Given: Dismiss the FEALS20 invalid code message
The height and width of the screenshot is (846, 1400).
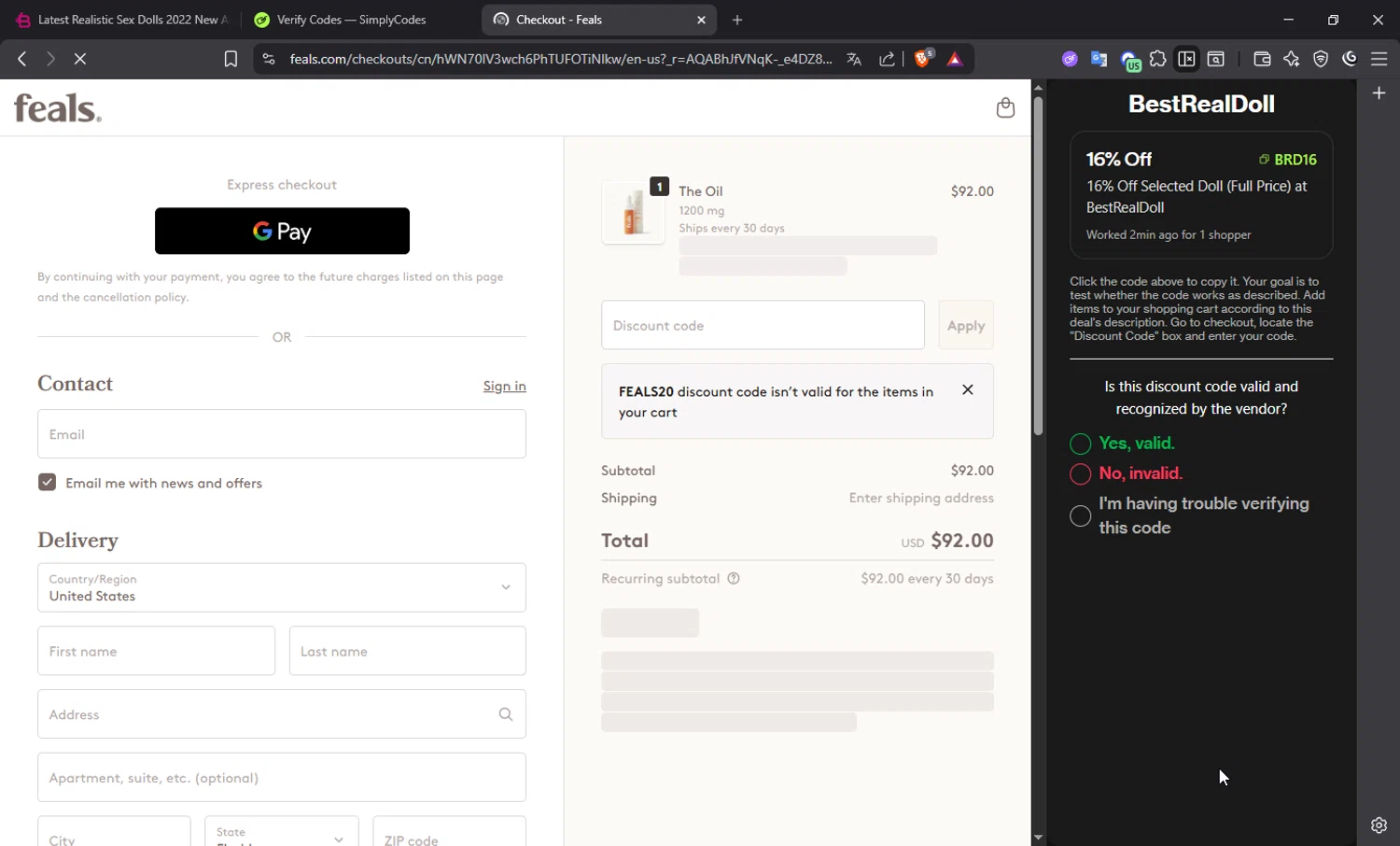Looking at the screenshot, I should click(x=968, y=390).
